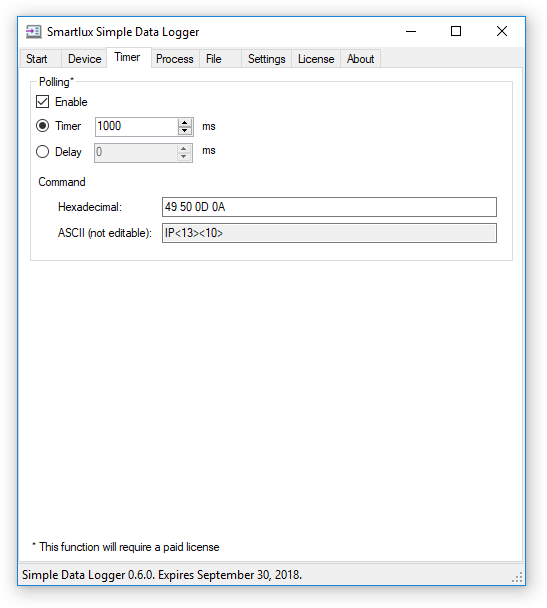
Task: Switch to the Settings tab
Action: pyautogui.click(x=267, y=59)
